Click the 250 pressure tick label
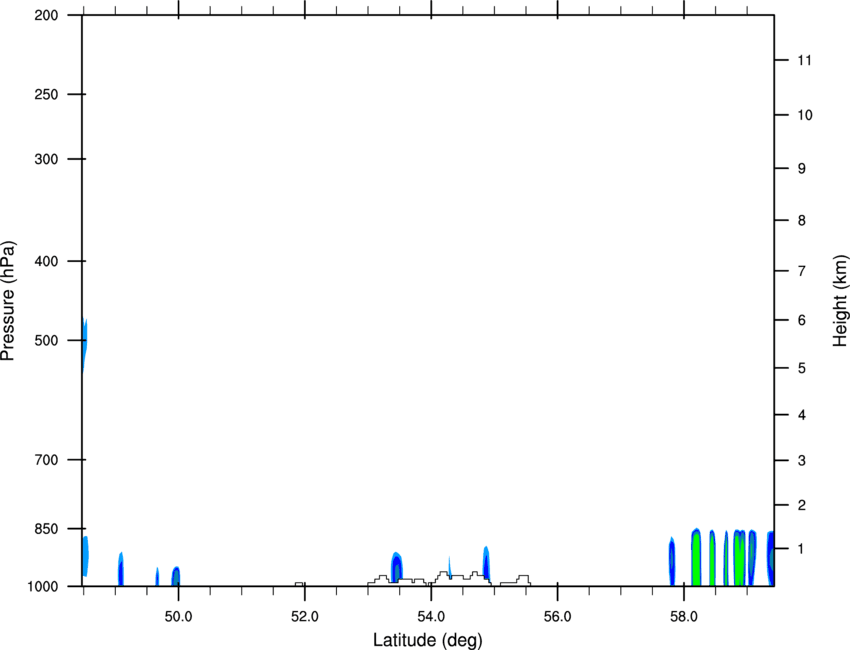Image resolution: width=850 pixels, height=650 pixels. click(x=46, y=94)
